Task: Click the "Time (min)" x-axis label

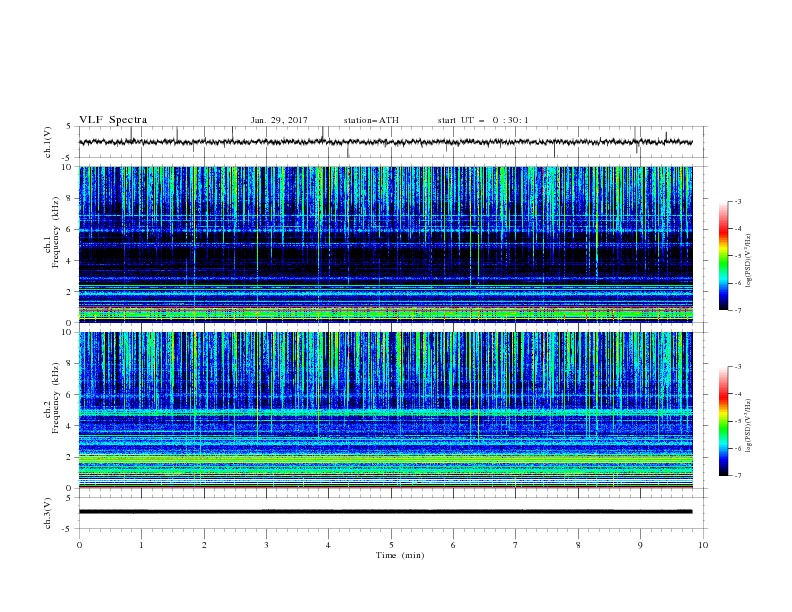Action: point(400,555)
